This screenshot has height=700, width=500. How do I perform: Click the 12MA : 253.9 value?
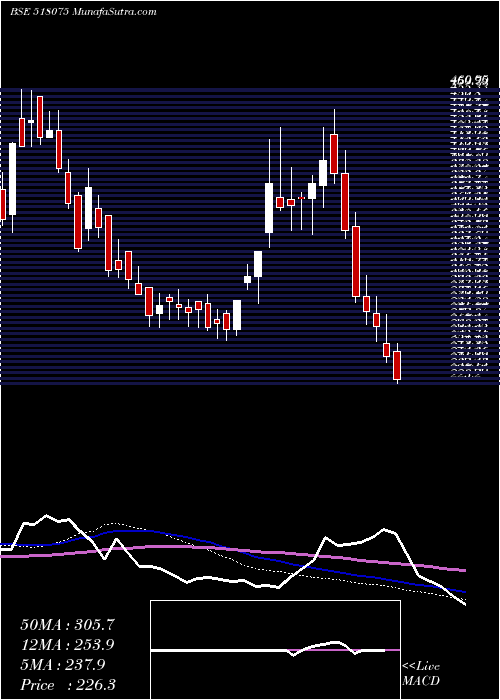pyautogui.click(x=67, y=645)
